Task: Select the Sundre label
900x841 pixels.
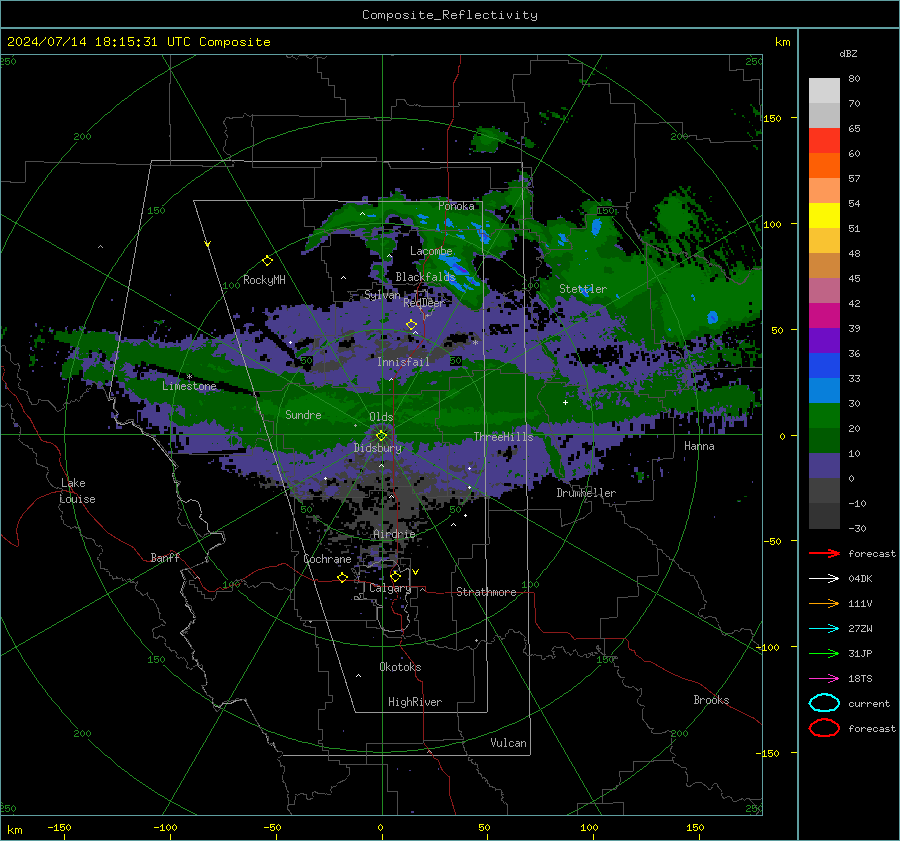Action: click(x=303, y=414)
